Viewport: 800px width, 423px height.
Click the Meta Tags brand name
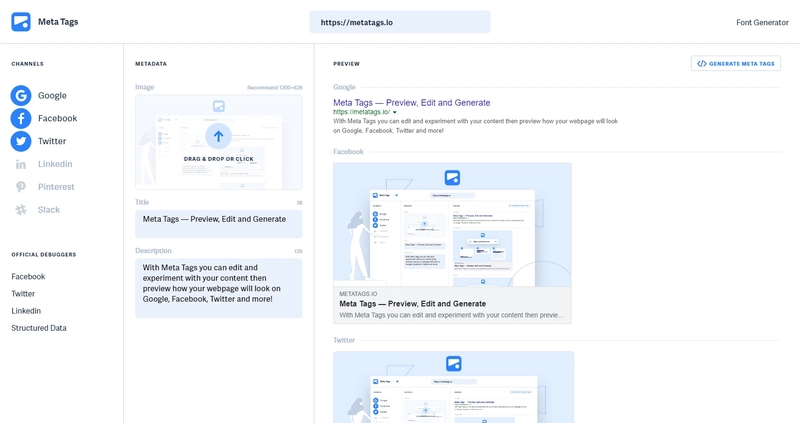(x=58, y=22)
